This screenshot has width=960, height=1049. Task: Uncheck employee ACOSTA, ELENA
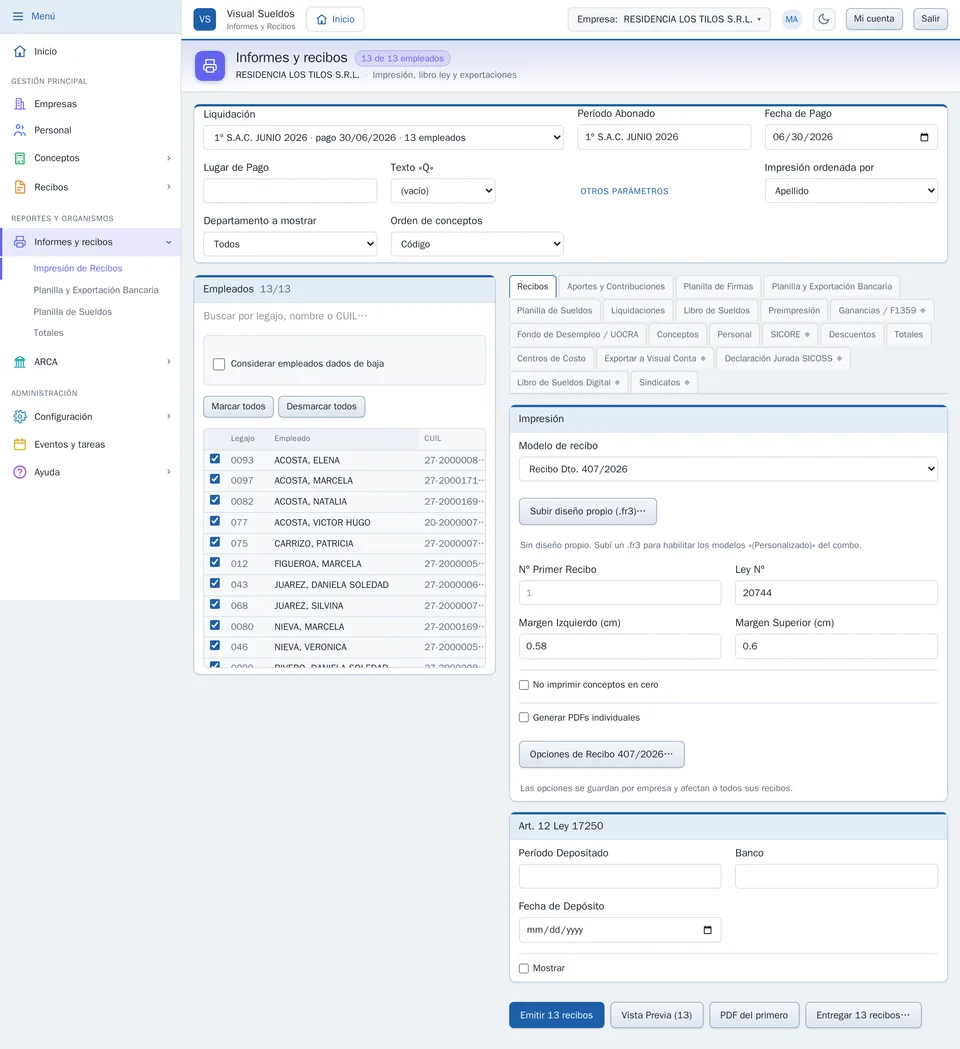click(215, 459)
